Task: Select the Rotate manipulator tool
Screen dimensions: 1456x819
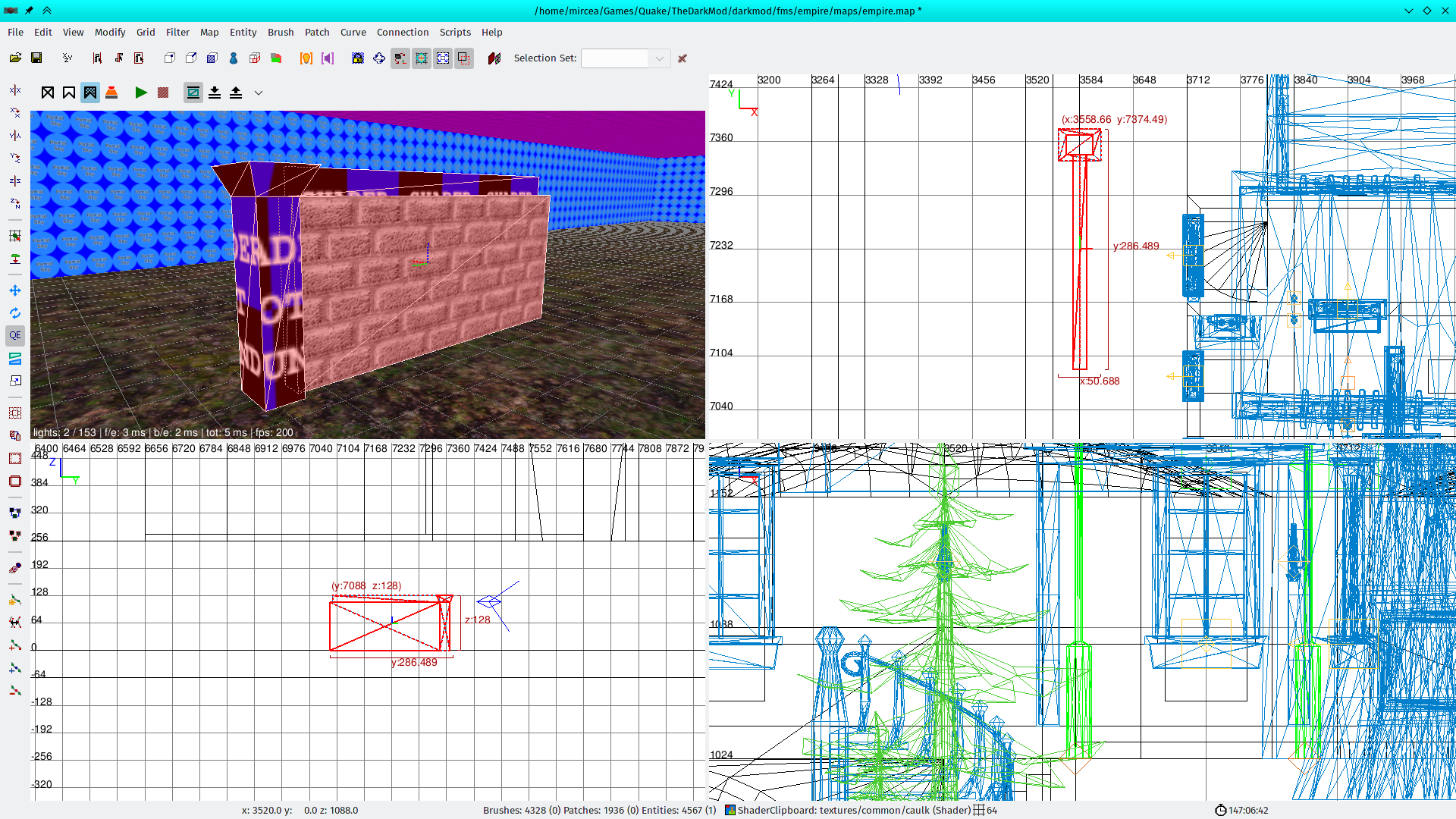Action: [15, 313]
